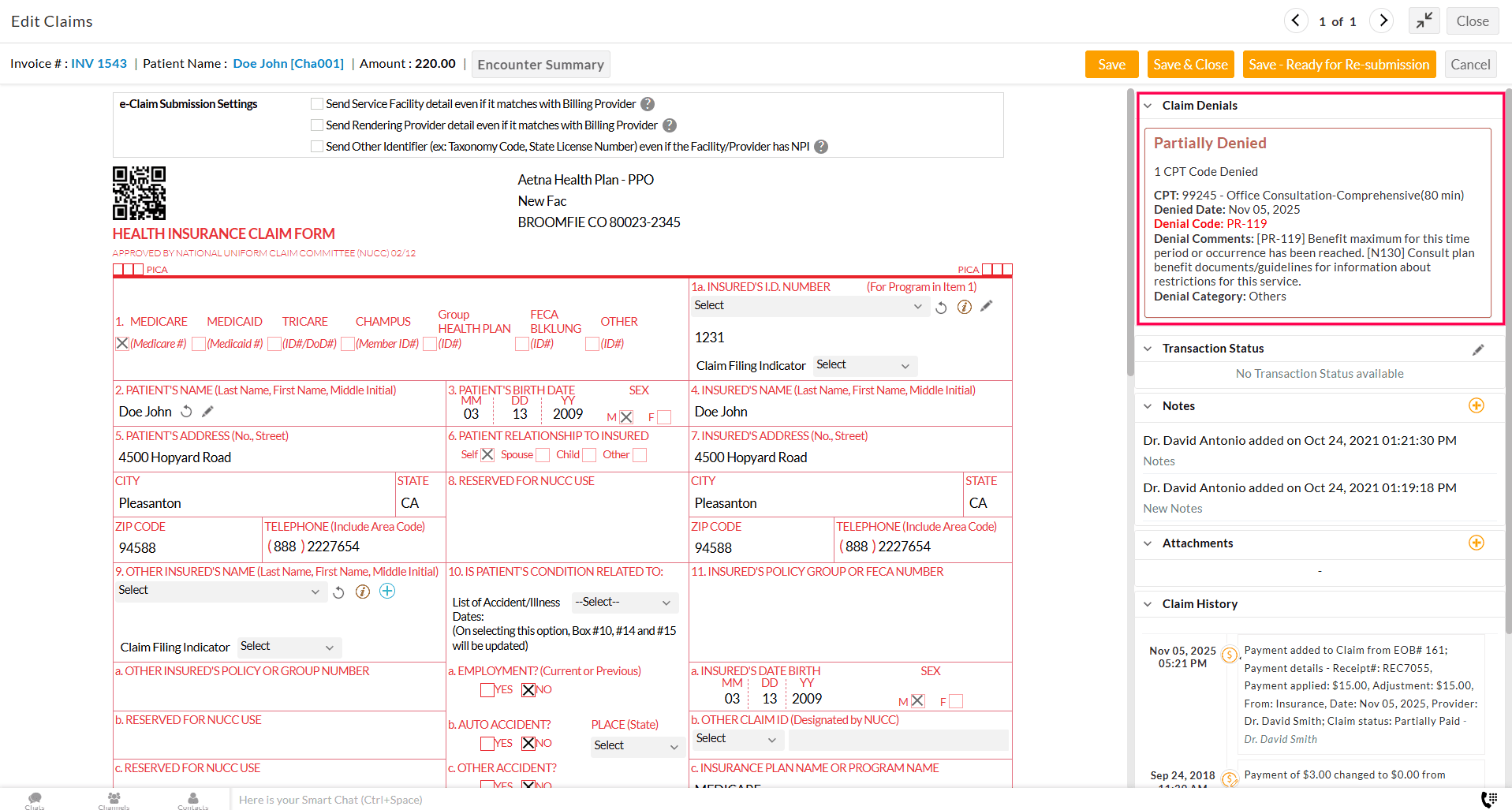Add a new note with the plus icon
This screenshot has width=1512, height=810.
tap(1477, 405)
